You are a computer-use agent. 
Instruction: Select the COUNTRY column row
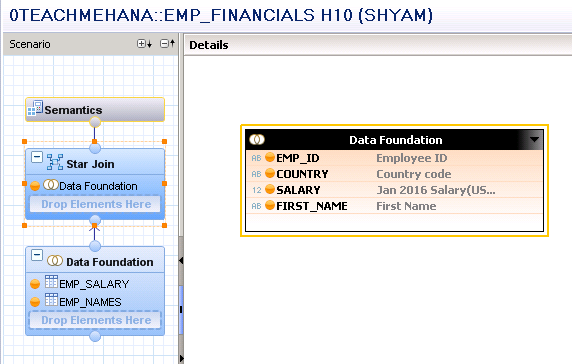pyautogui.click(x=394, y=174)
